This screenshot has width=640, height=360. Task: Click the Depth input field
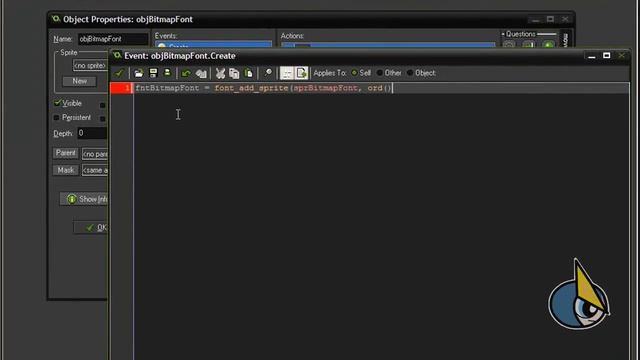pyautogui.click(x=92, y=133)
